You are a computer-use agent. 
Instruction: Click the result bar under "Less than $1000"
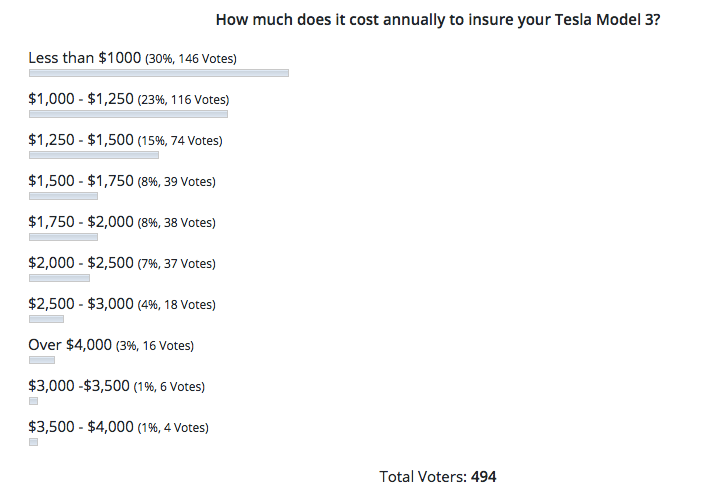point(159,73)
